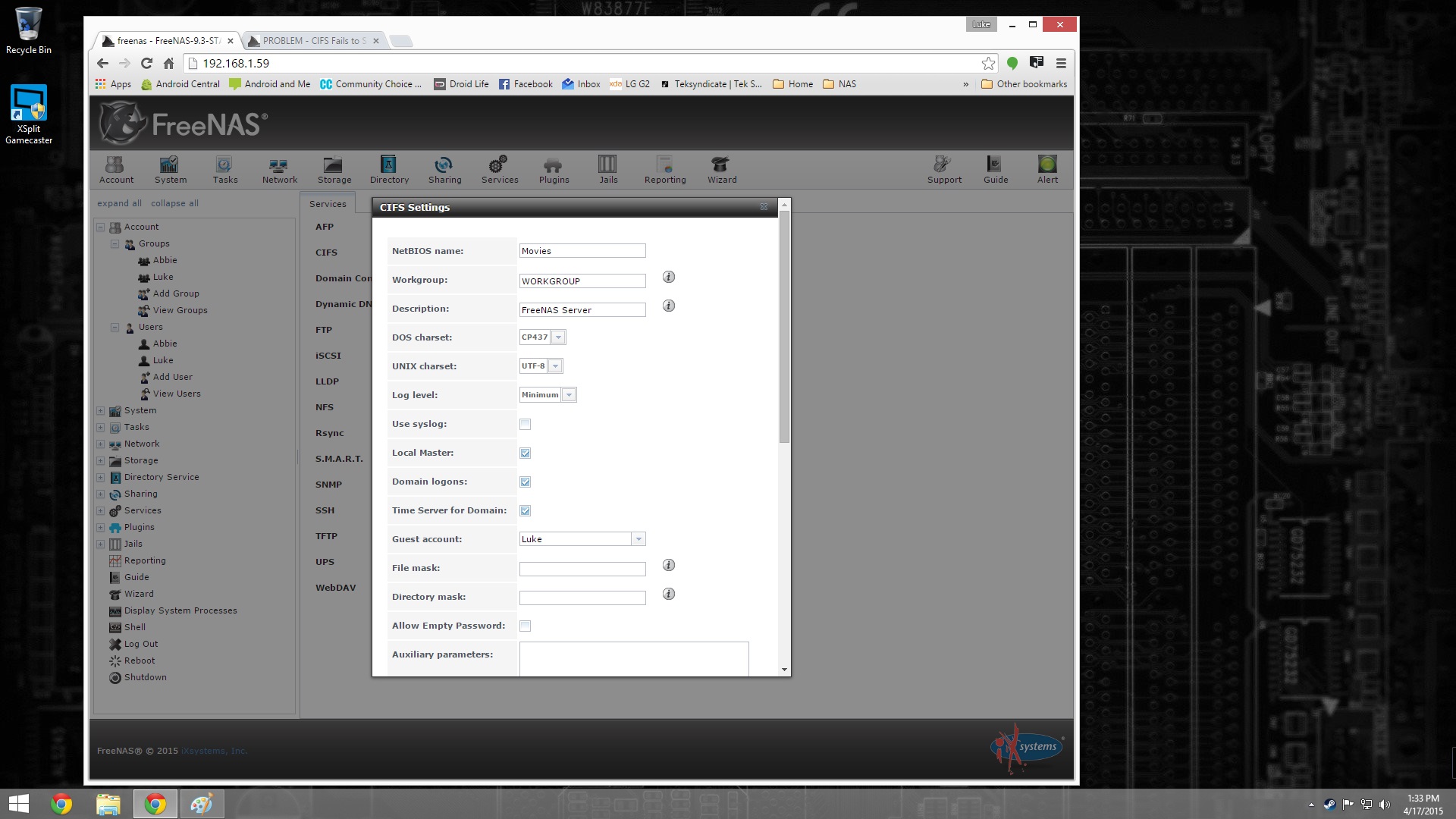Open the Storage toolbar icon
This screenshot has width=1456, height=819.
[334, 170]
